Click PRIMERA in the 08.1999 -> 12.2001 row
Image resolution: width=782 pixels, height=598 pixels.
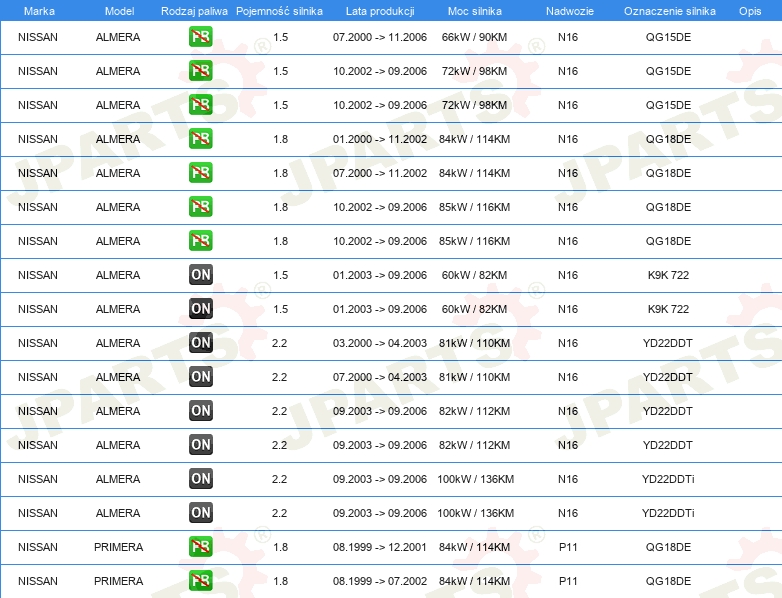118,547
